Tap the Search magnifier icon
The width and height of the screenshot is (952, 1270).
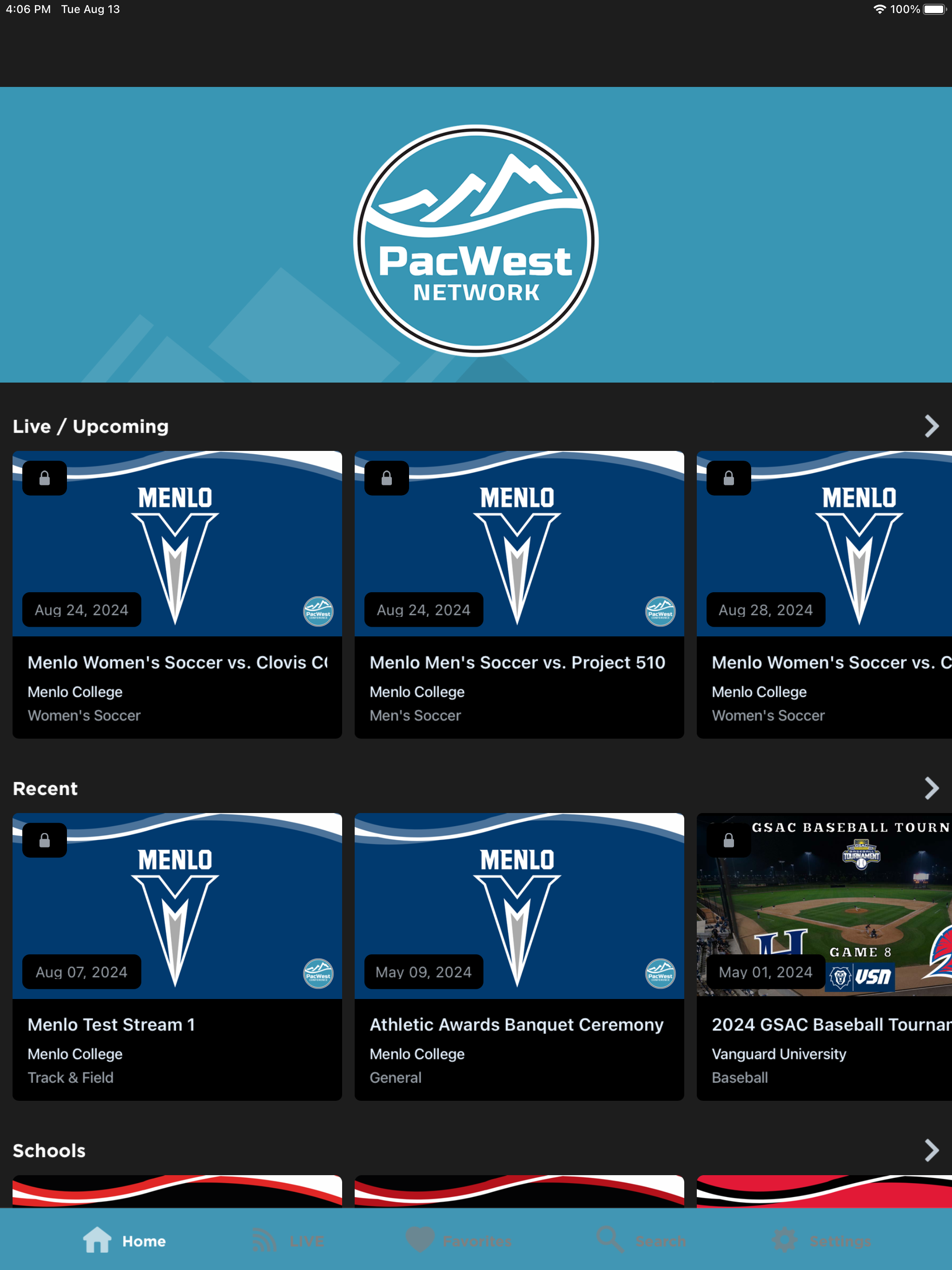[x=609, y=1240]
